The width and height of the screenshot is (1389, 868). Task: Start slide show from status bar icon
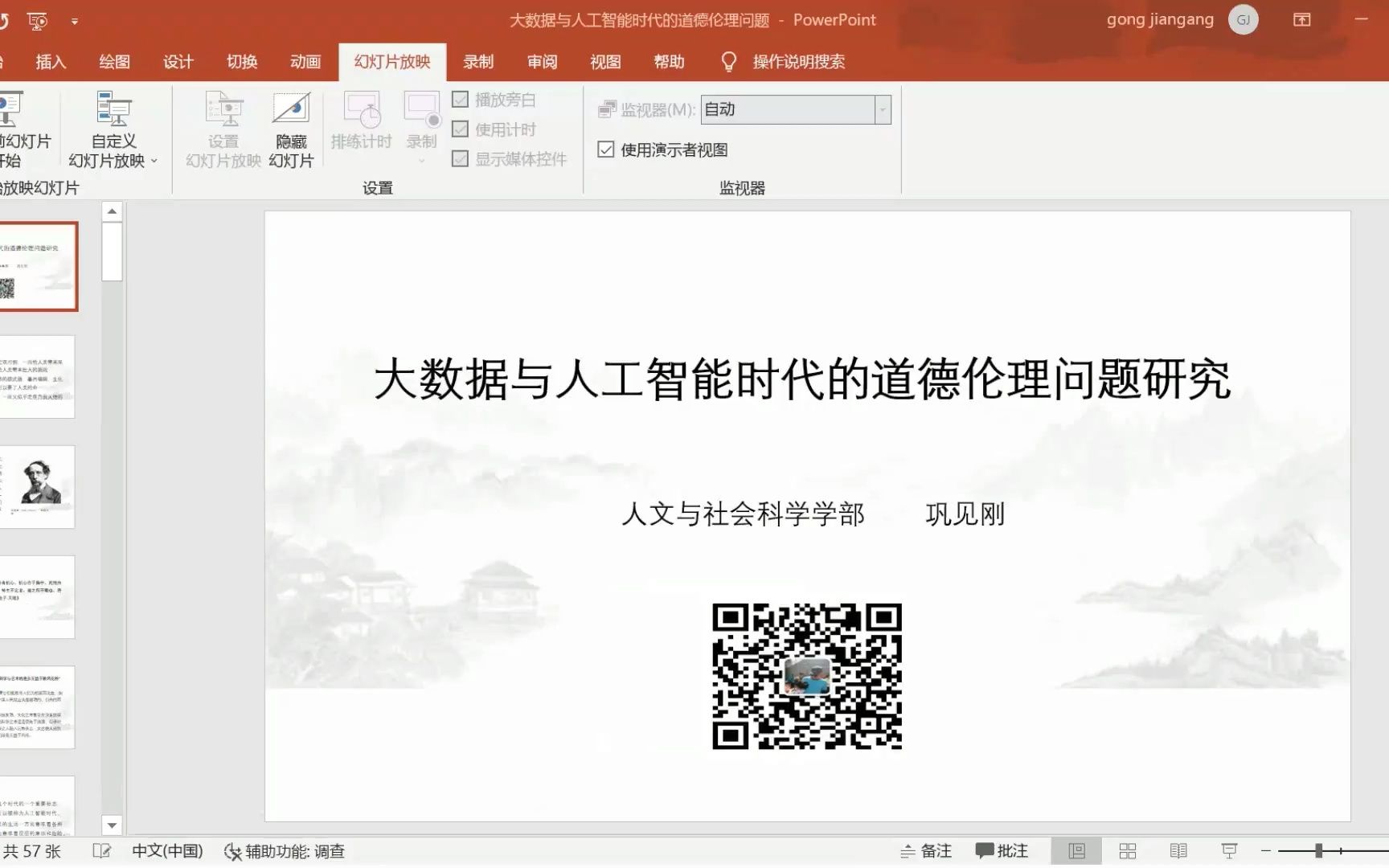(1229, 850)
